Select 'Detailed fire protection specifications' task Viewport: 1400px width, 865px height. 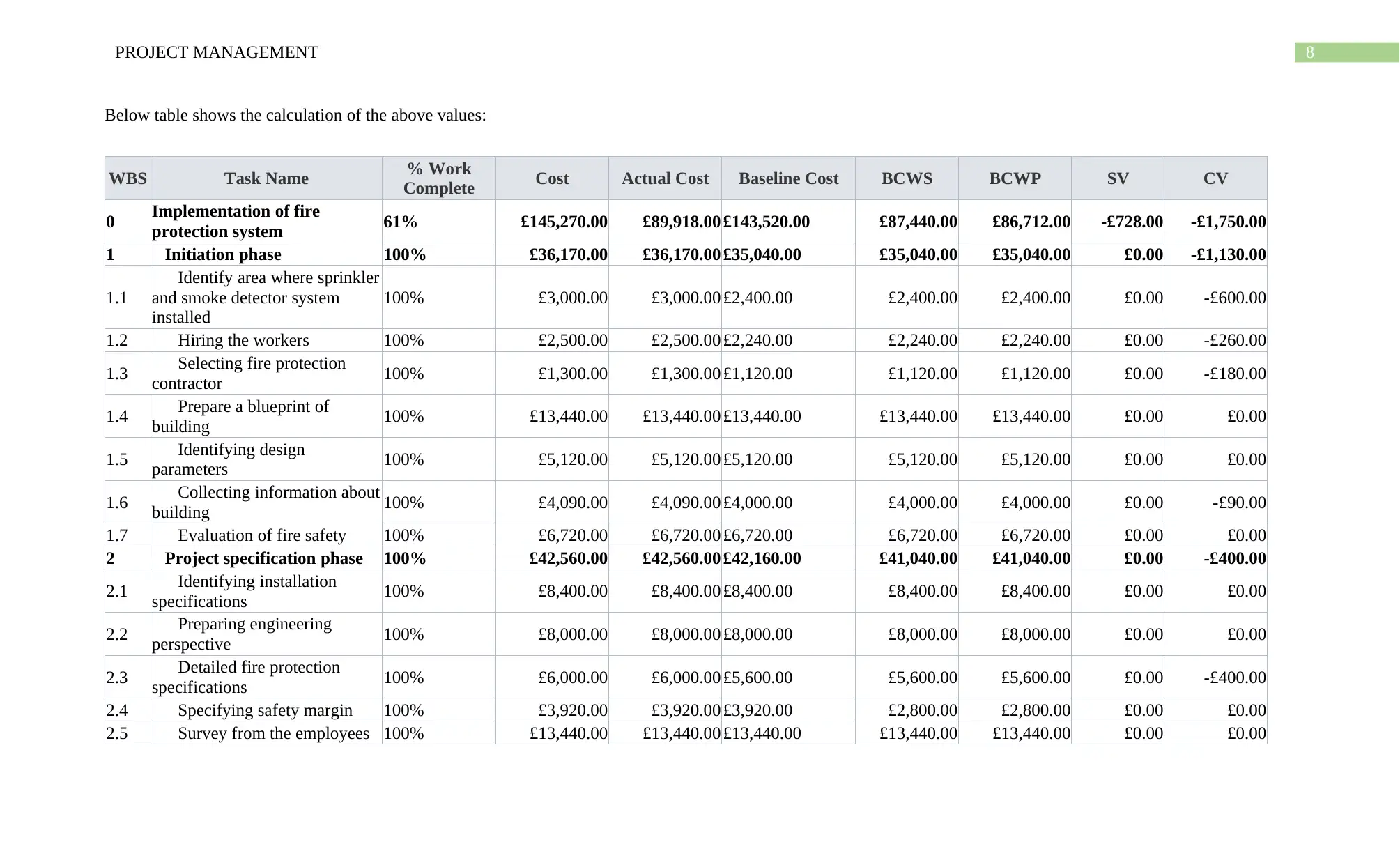click(x=246, y=678)
